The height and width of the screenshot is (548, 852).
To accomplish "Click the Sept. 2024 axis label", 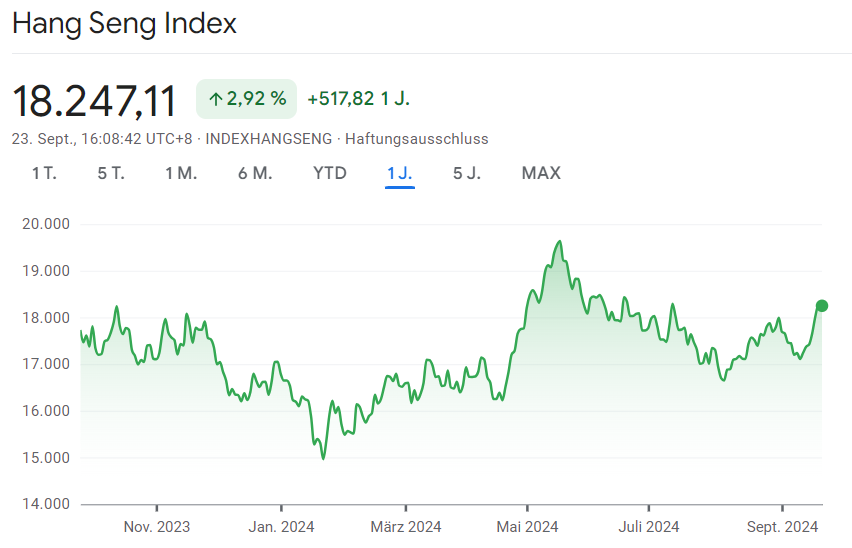I will point(782,527).
